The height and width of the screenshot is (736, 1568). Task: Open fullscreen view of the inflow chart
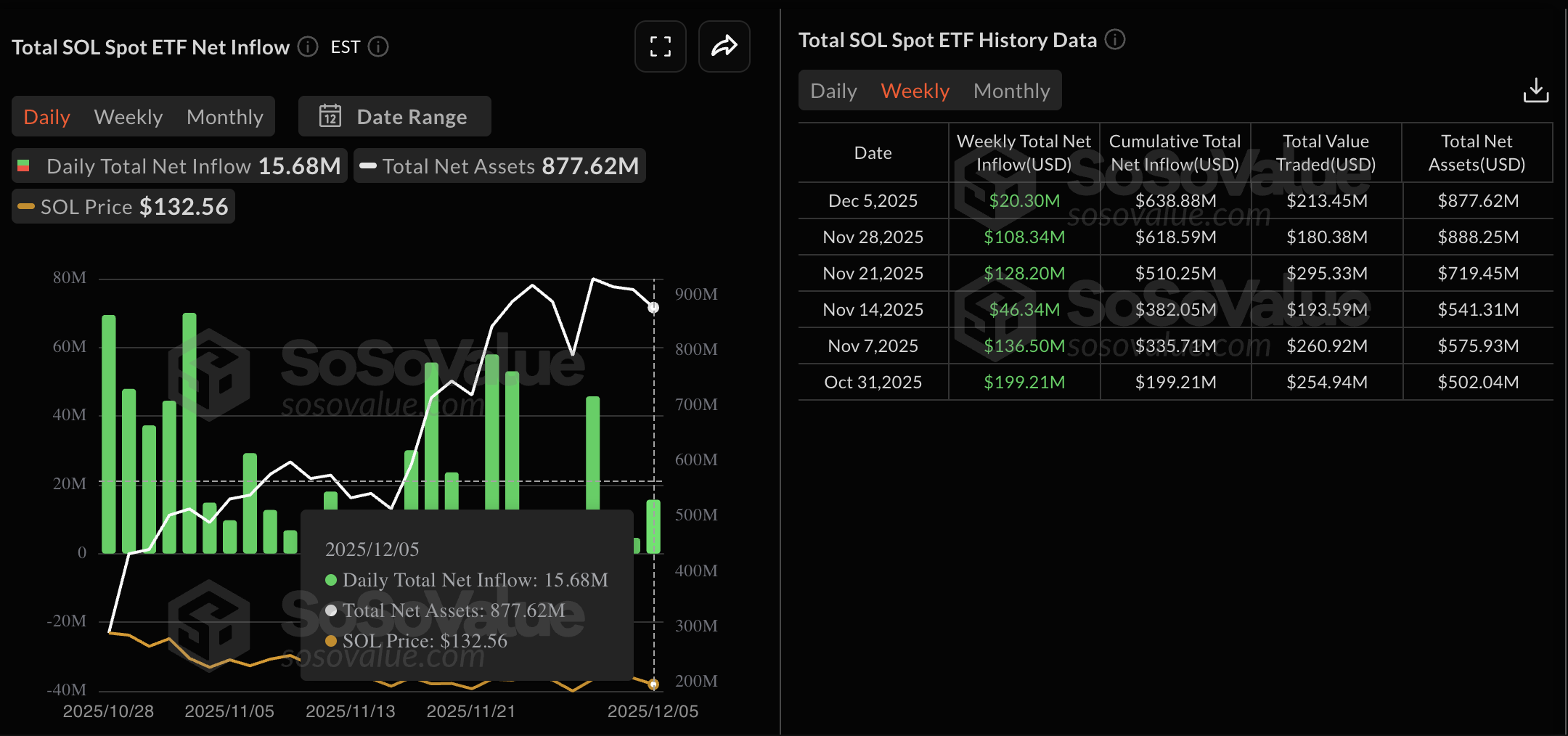[x=660, y=46]
